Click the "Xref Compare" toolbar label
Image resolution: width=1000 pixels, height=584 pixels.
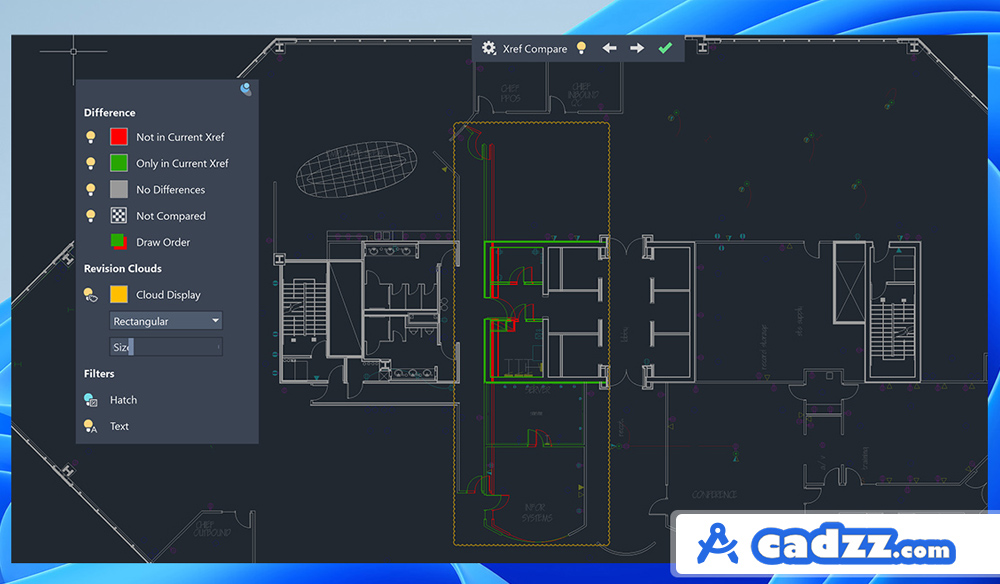coord(534,49)
